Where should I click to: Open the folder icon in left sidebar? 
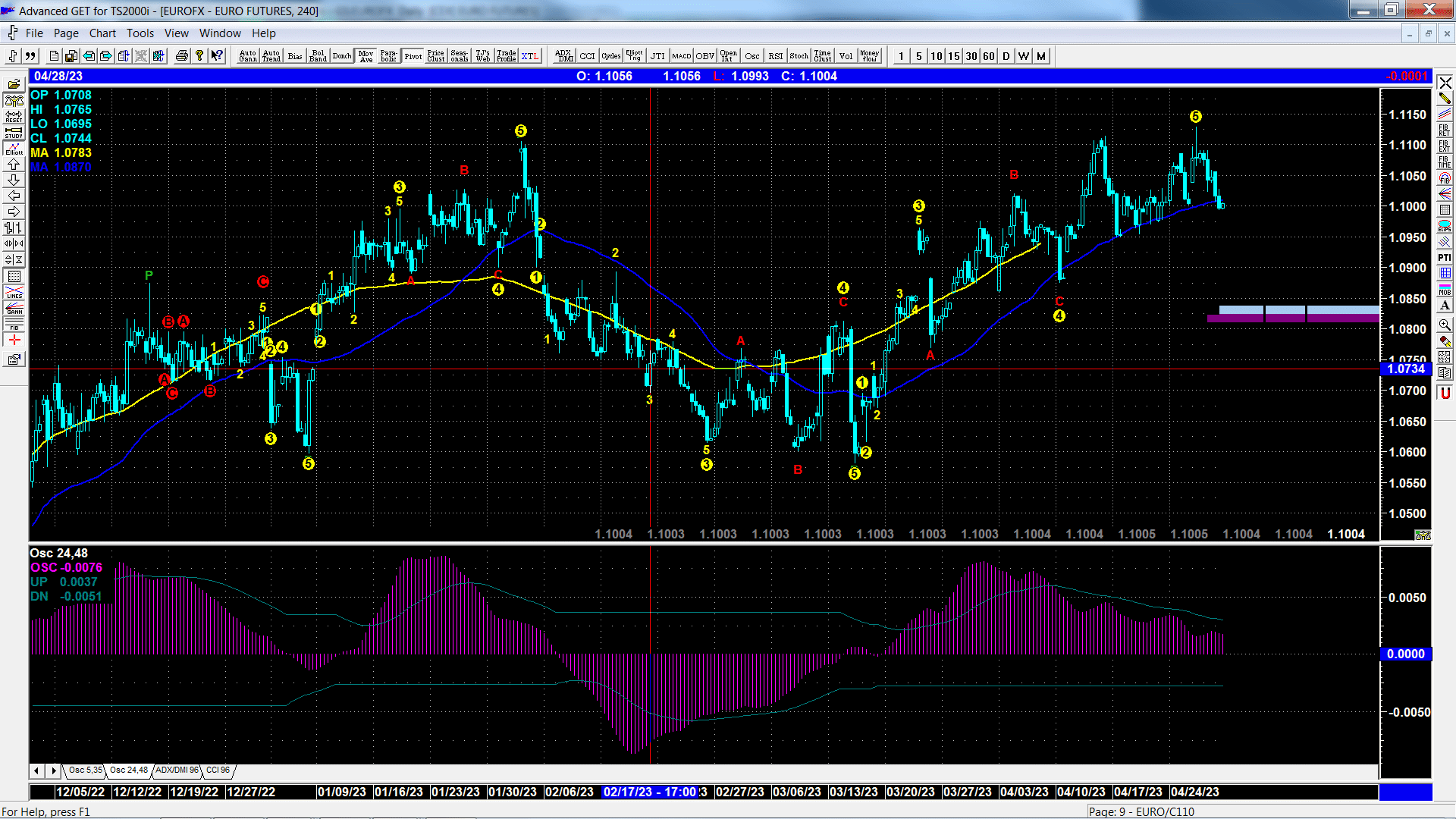[x=14, y=84]
